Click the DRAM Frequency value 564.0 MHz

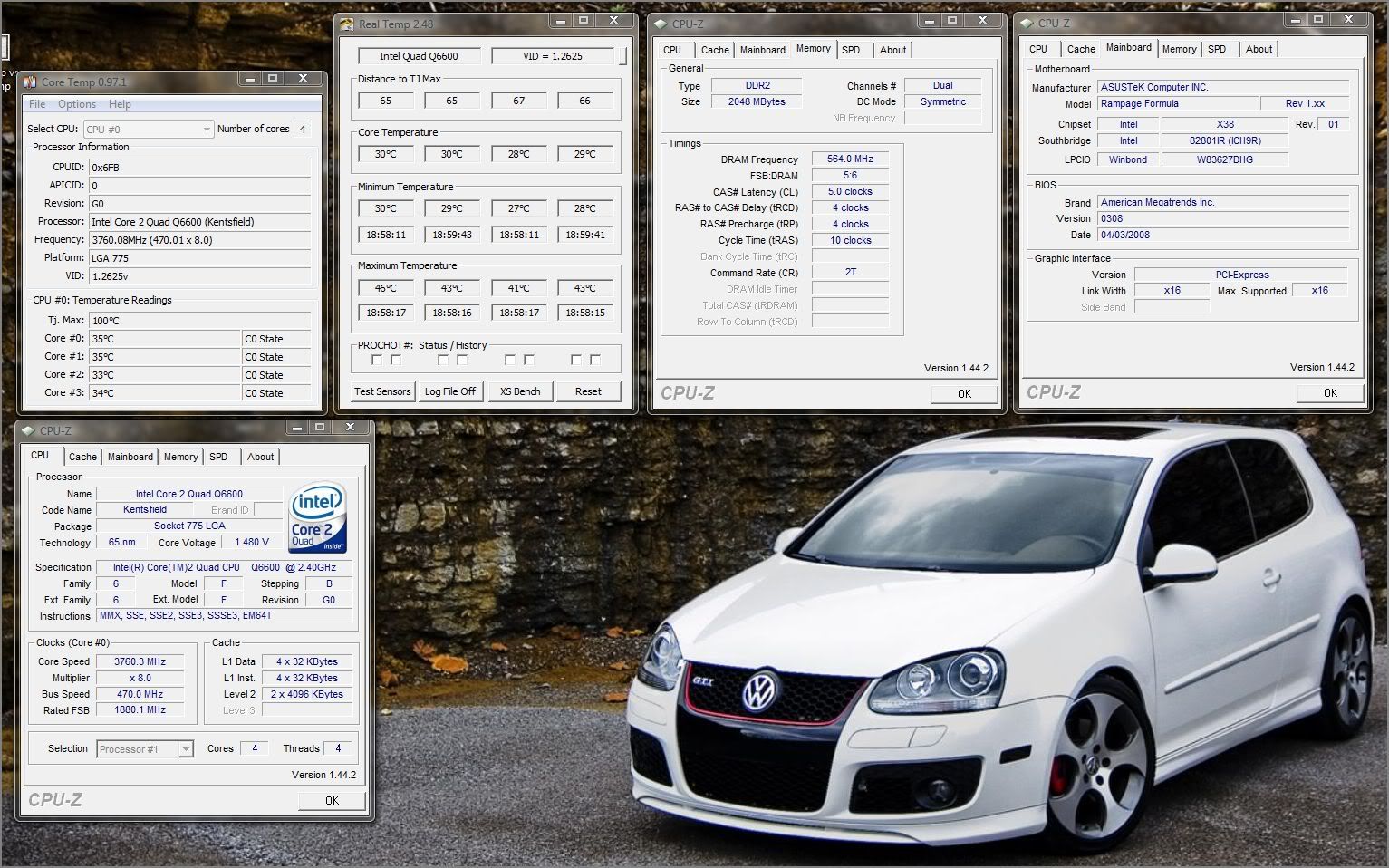click(850, 159)
